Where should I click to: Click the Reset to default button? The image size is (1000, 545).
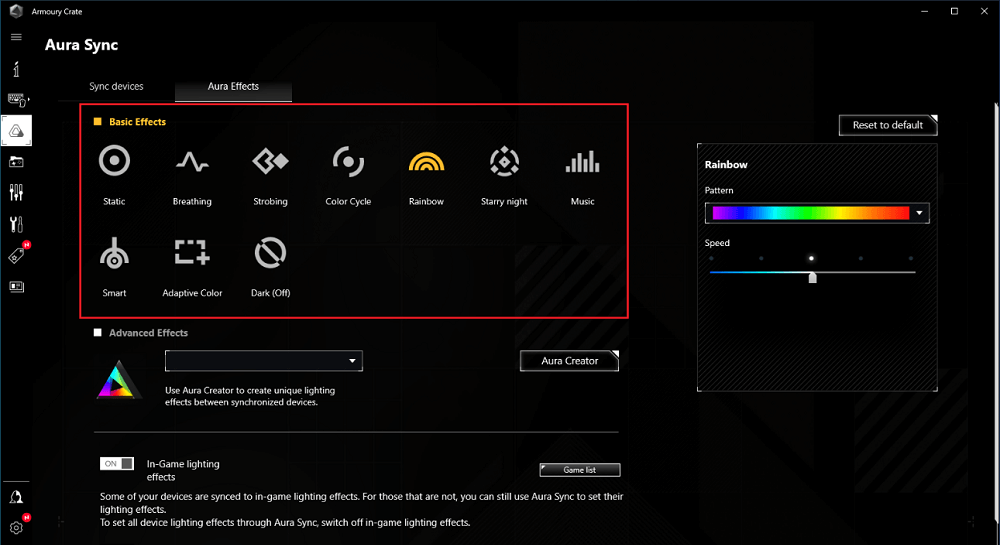click(888, 125)
